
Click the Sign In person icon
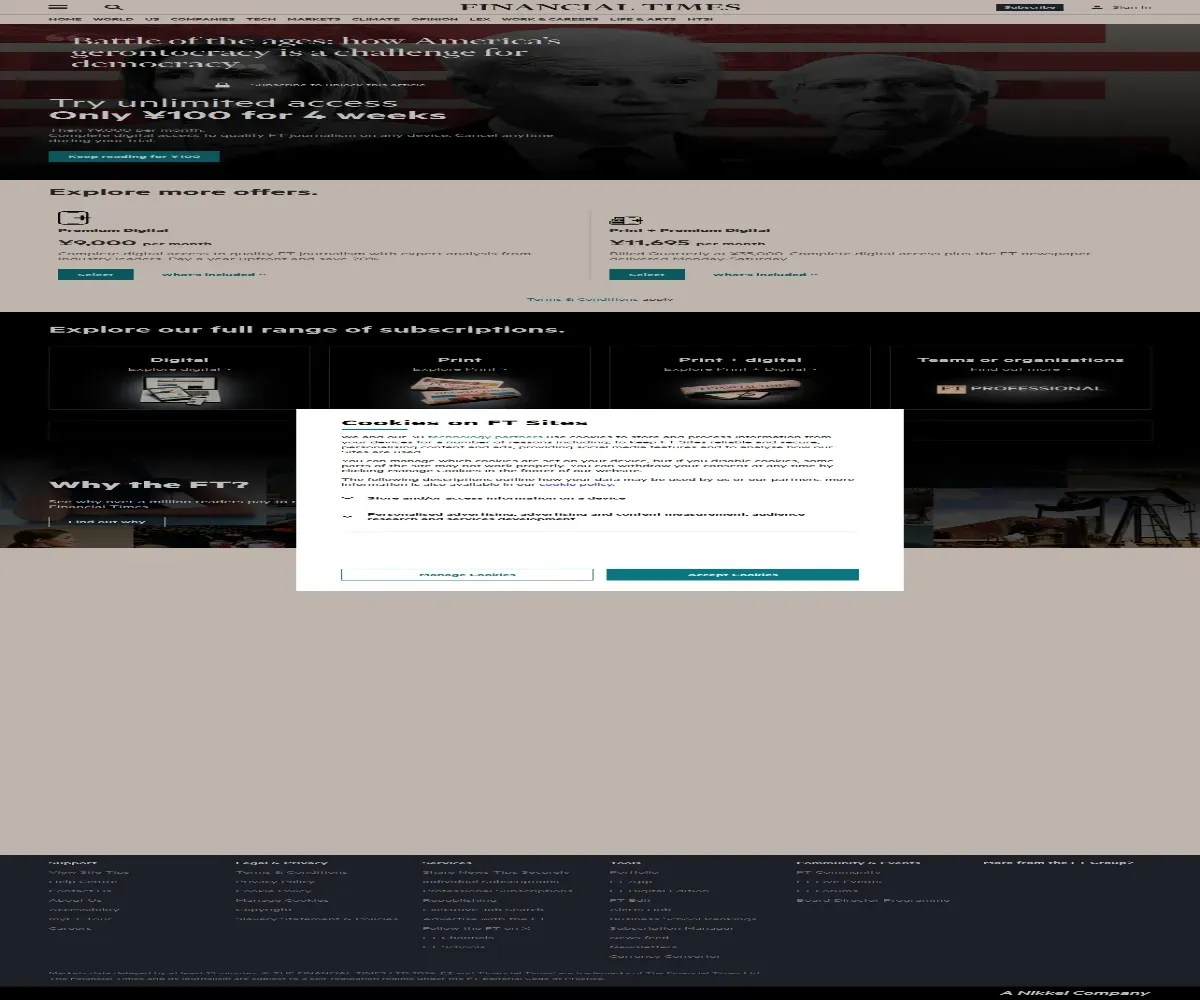tap(1097, 7)
